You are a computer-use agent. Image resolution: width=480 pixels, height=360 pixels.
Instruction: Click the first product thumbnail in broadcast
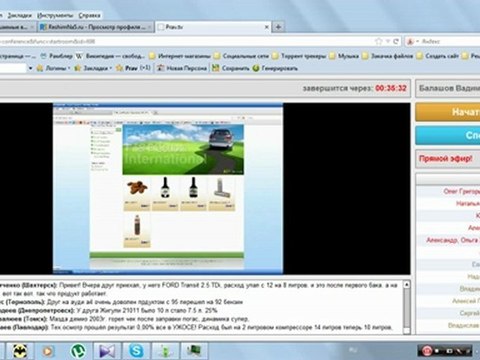click(x=137, y=194)
